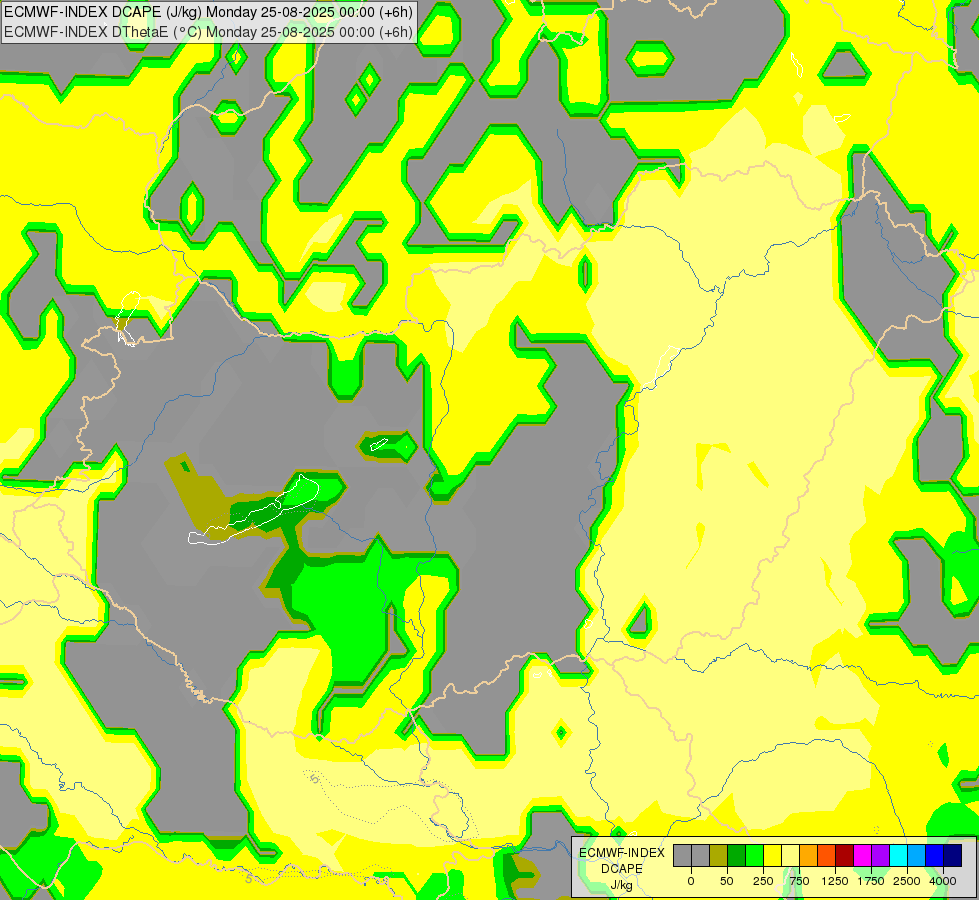This screenshot has height=900, width=979.
Task: Click legend scale value 2500
Action: [x=907, y=881]
